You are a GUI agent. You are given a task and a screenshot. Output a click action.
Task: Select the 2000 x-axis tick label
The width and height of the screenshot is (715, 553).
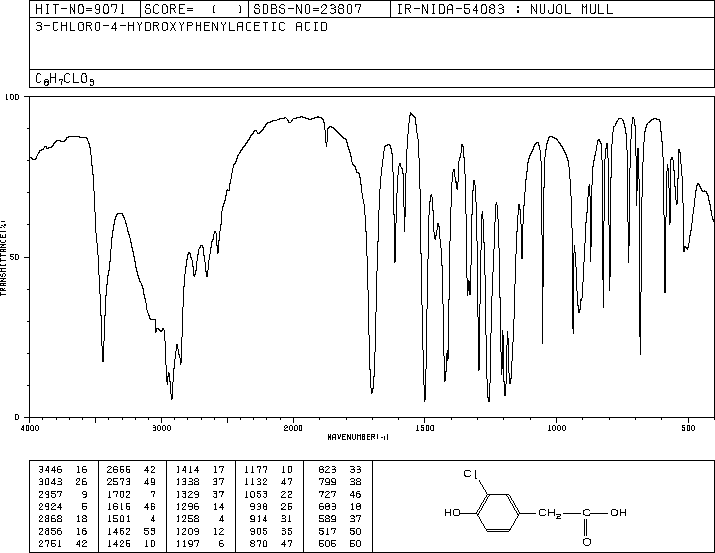click(293, 428)
